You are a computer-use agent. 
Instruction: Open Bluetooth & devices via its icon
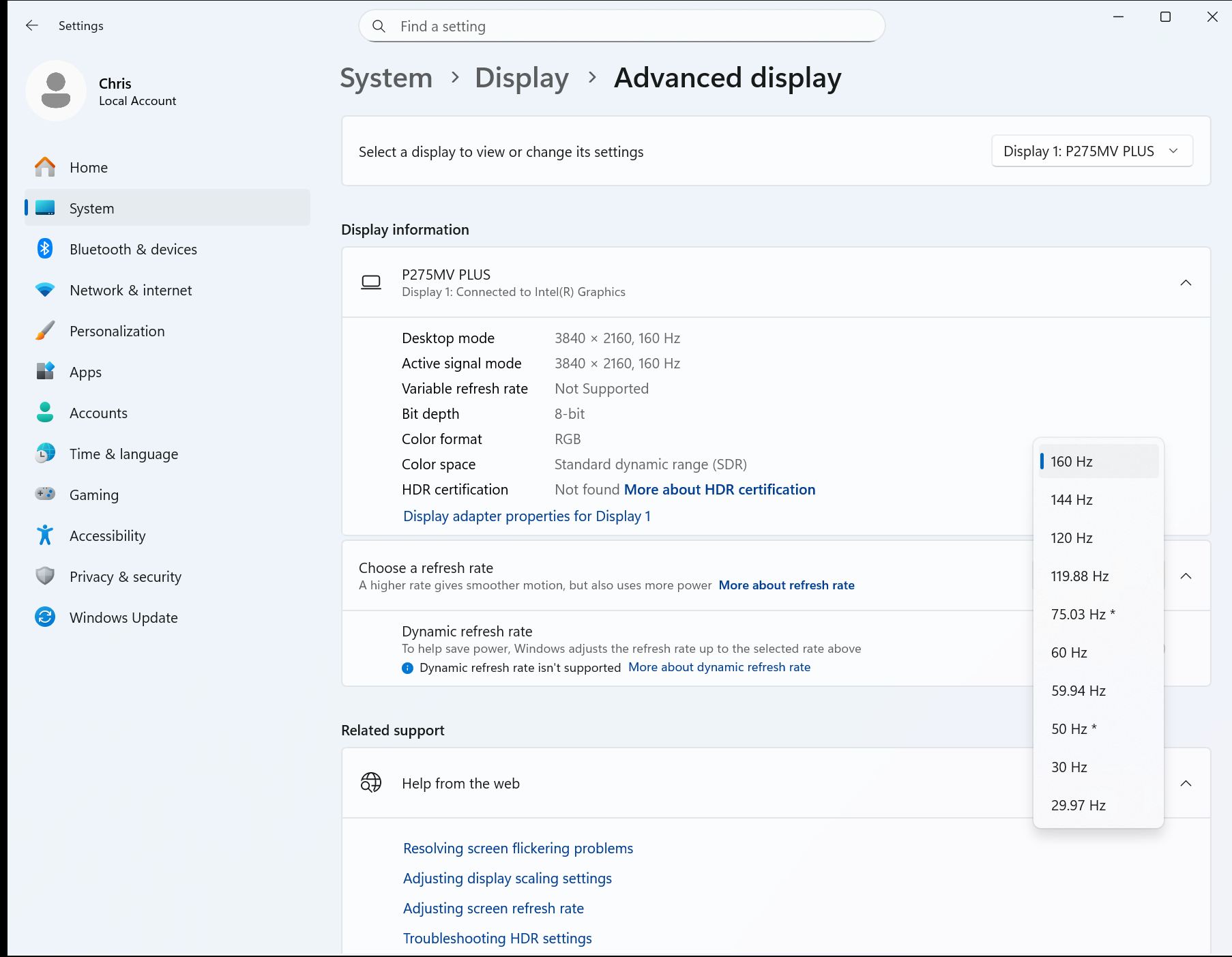tap(45, 249)
